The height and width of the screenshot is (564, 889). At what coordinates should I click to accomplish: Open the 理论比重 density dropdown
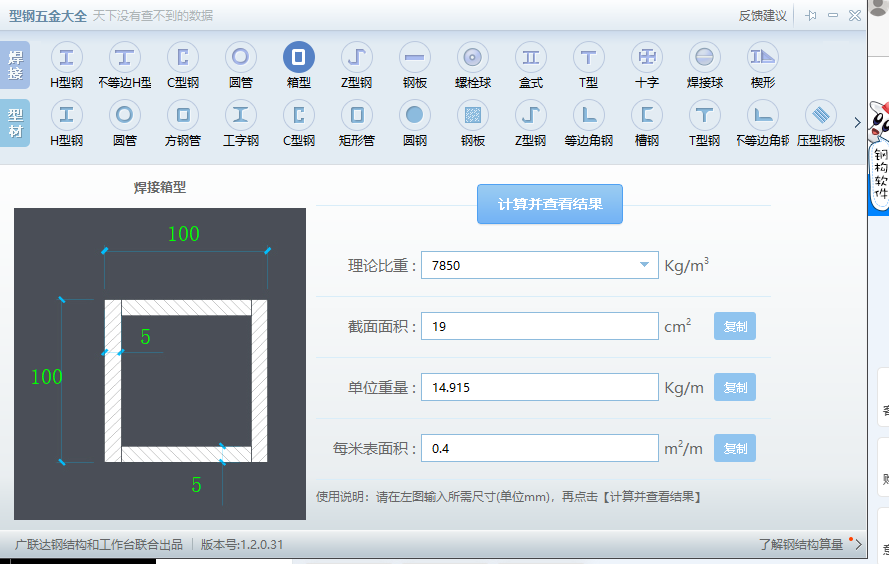(x=644, y=265)
